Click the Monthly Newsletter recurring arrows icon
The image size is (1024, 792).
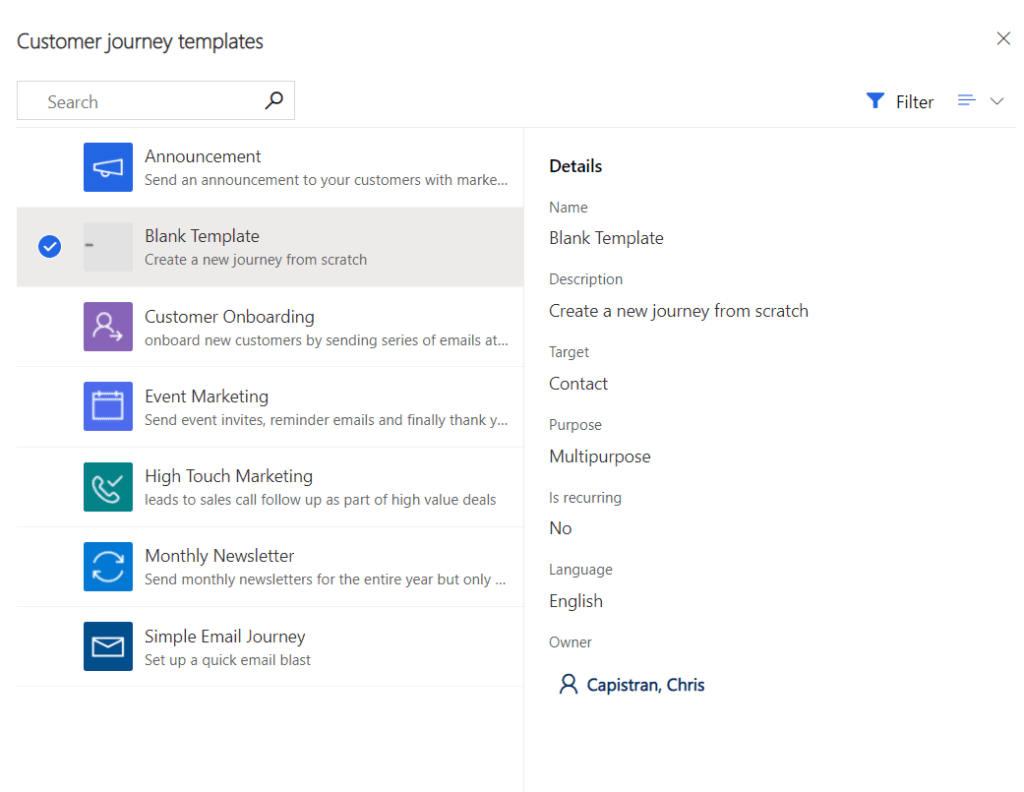coord(108,567)
